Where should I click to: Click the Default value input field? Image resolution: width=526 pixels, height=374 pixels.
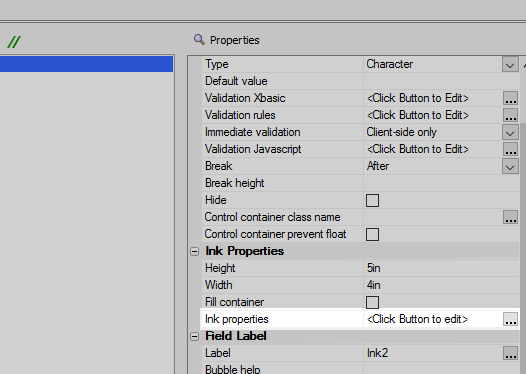coord(441,81)
